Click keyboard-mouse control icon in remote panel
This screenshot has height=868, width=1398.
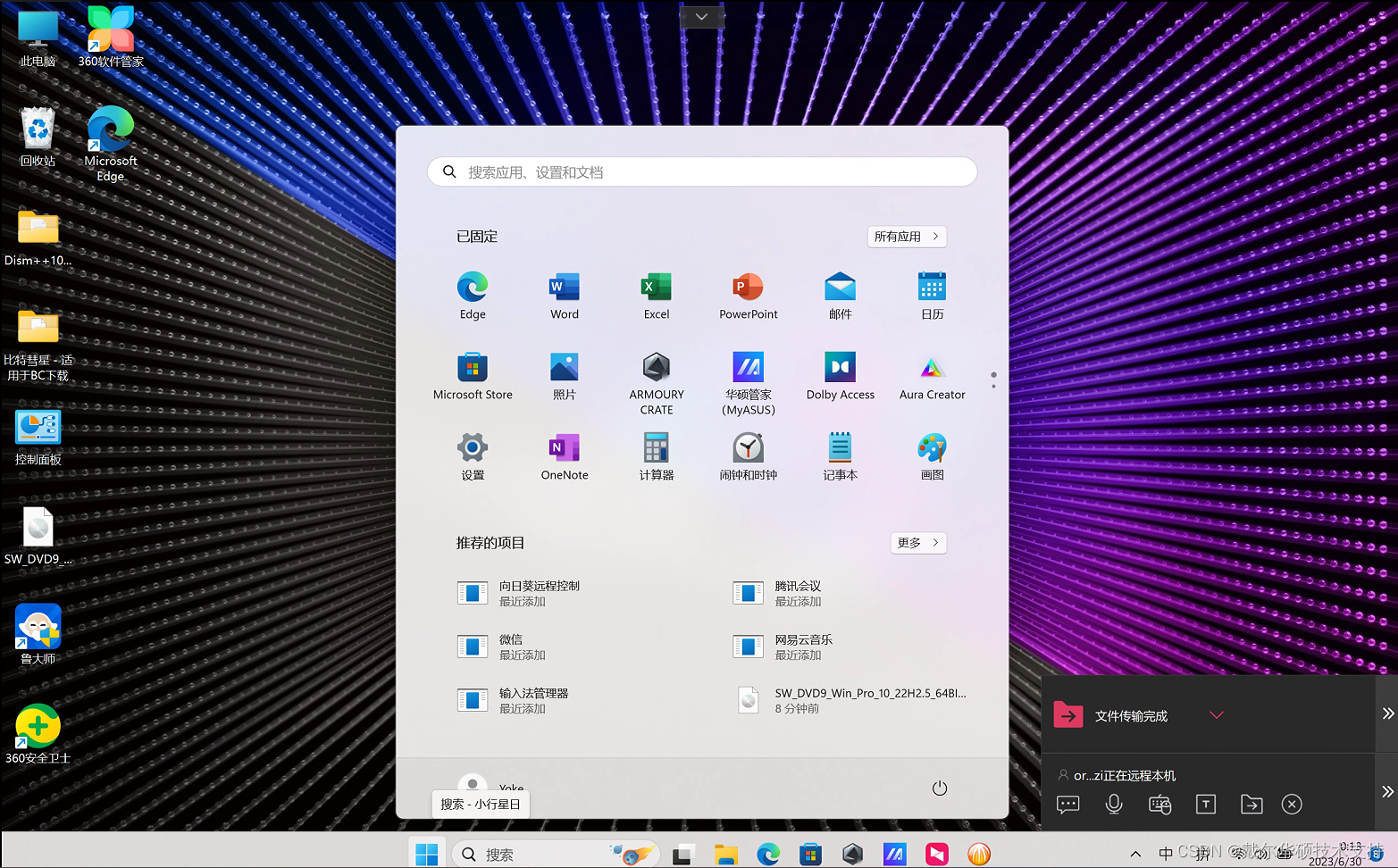tap(1159, 805)
